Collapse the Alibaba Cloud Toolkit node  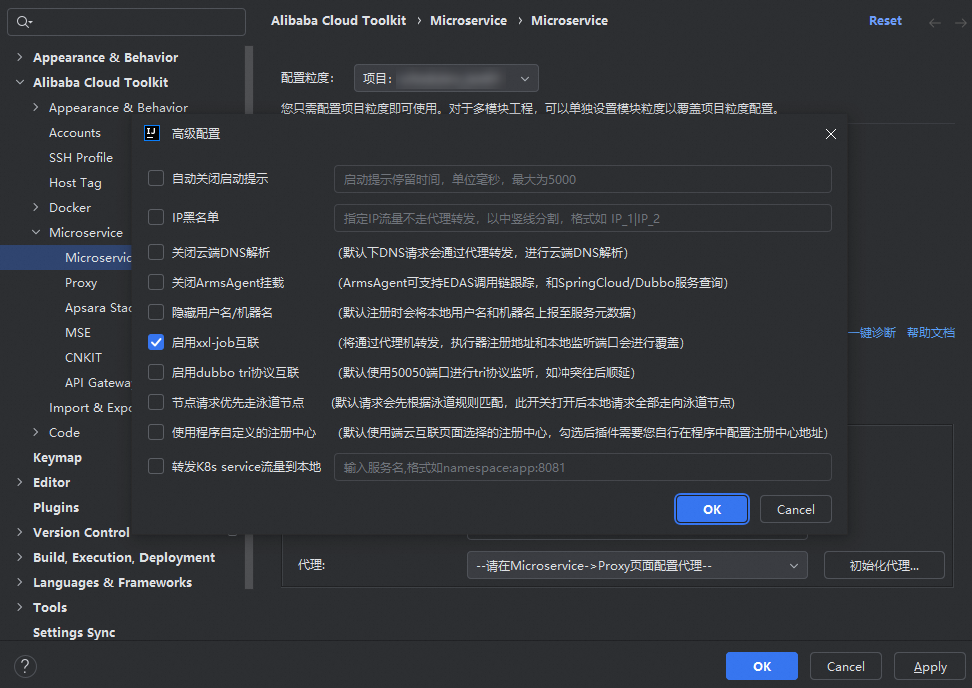click(20, 82)
